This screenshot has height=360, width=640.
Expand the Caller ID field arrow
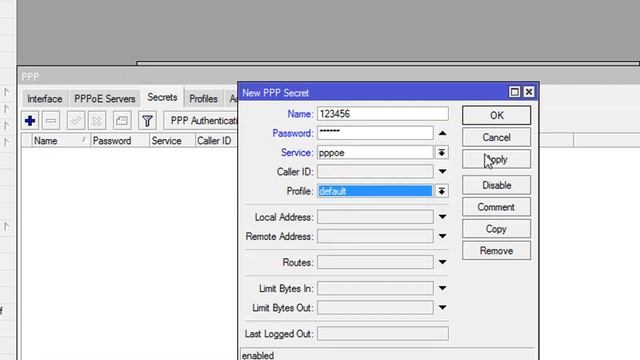(442, 172)
